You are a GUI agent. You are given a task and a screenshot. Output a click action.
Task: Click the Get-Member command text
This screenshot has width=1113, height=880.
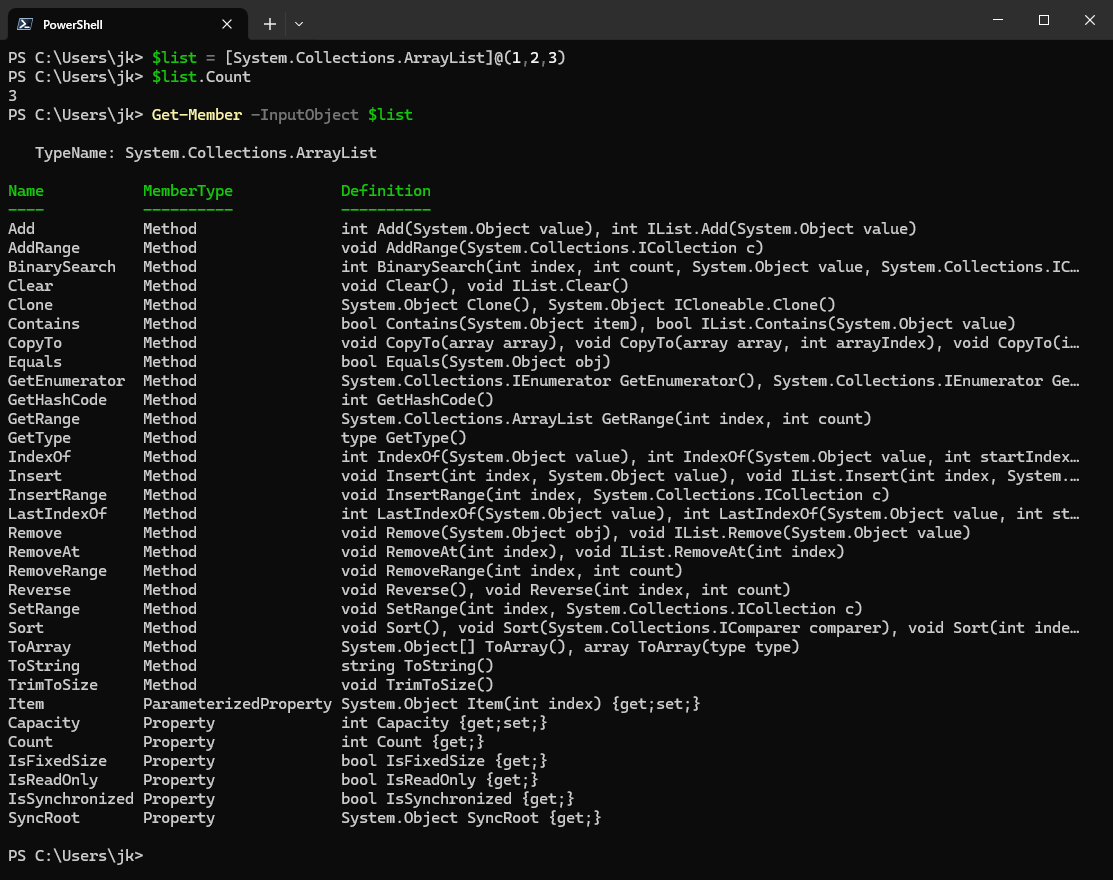pos(196,115)
